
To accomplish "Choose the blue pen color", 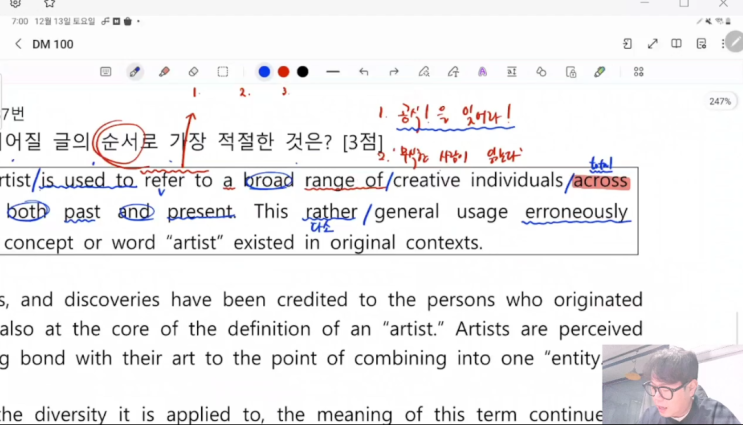I will [264, 72].
